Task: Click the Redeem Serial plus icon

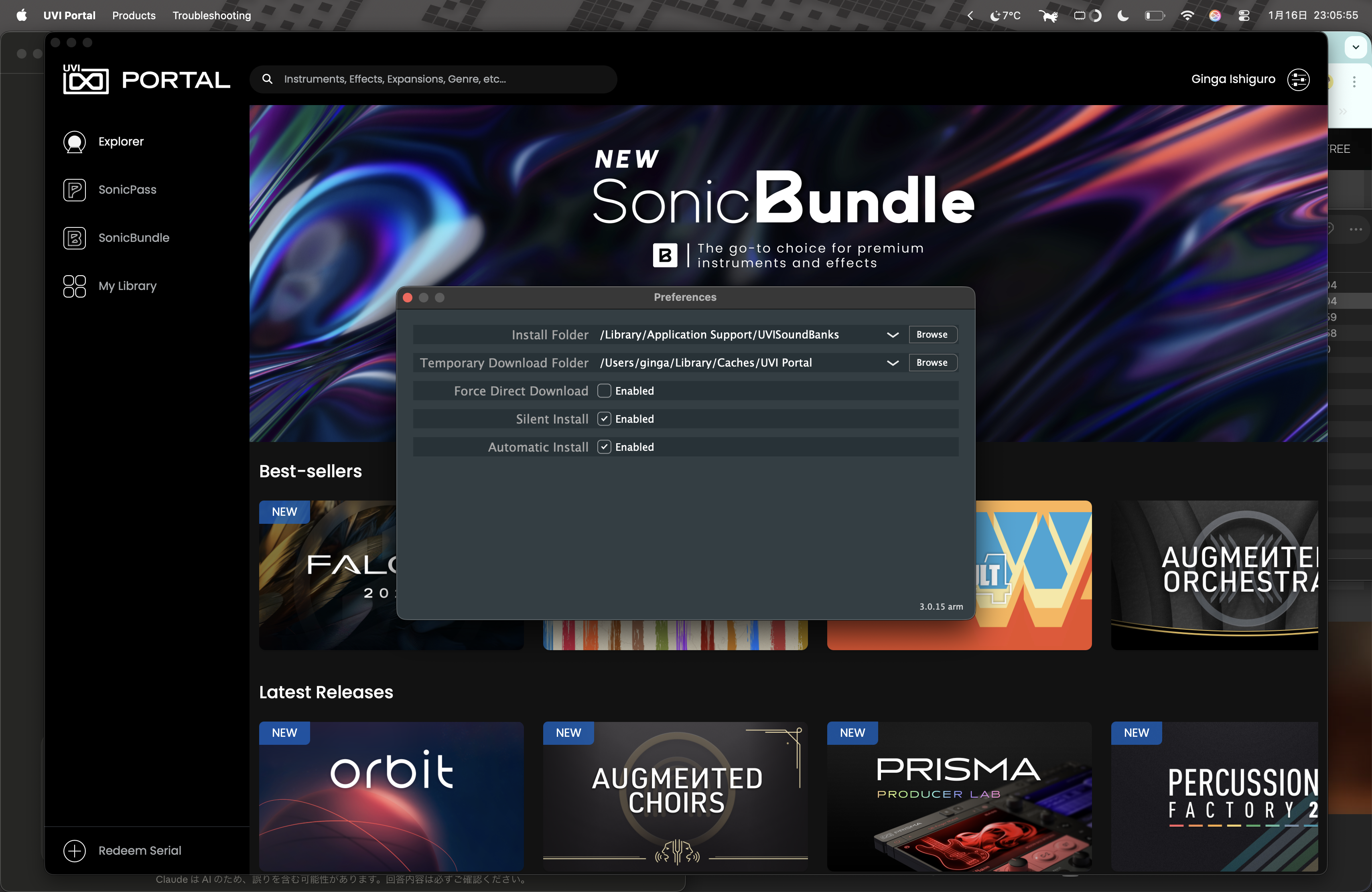Action: click(x=74, y=851)
